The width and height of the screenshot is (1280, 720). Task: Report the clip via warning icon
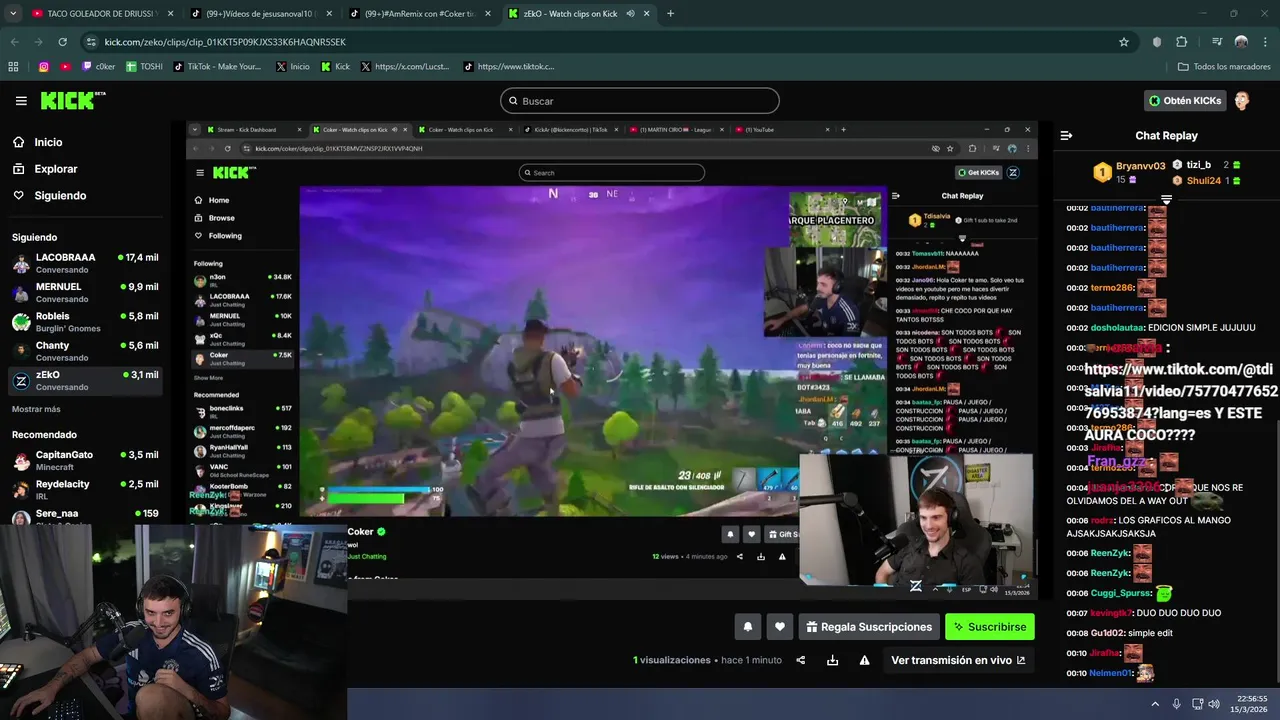pyautogui.click(x=864, y=660)
